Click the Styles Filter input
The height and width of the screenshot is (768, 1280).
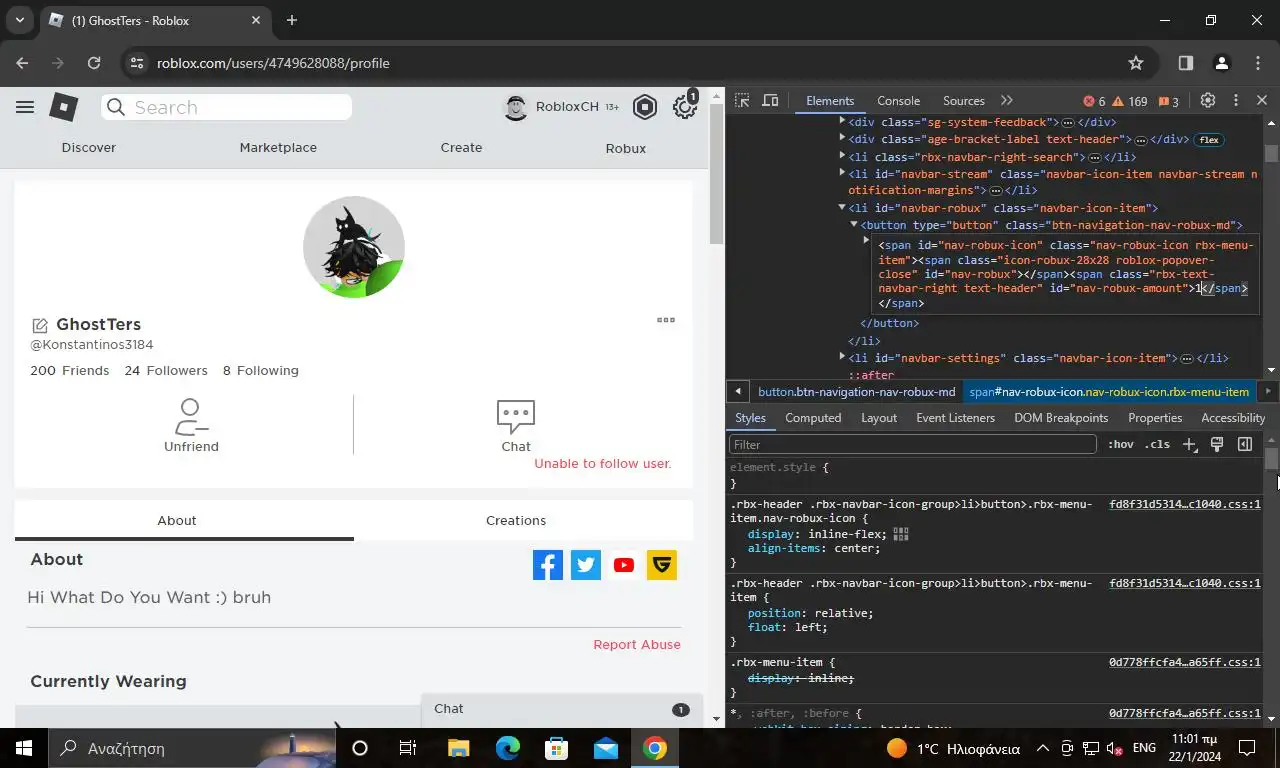(913, 444)
